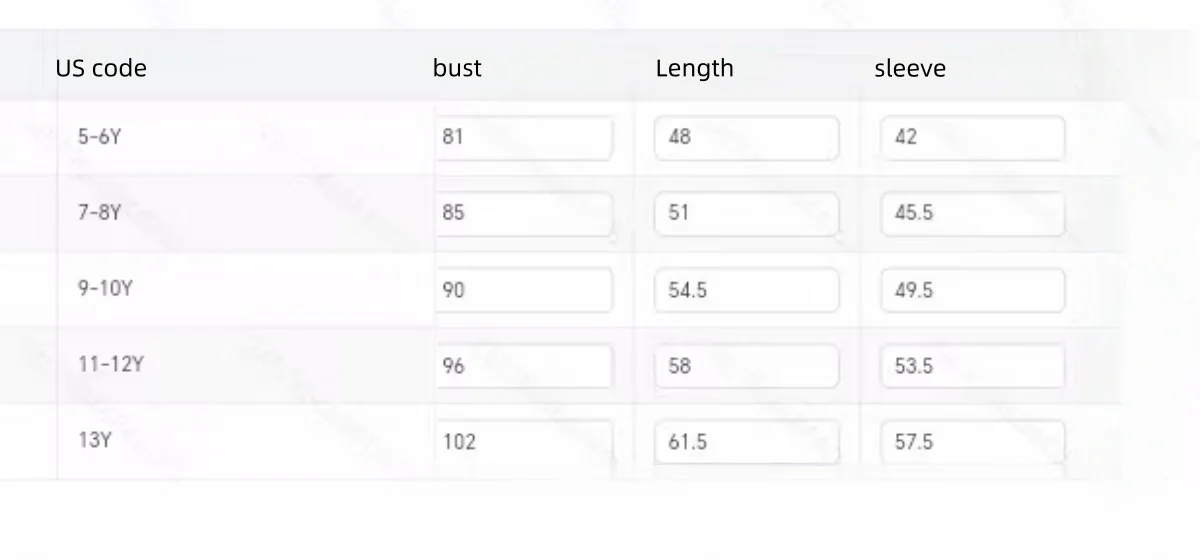Click the bust field for size 5-6Y

tap(524, 138)
